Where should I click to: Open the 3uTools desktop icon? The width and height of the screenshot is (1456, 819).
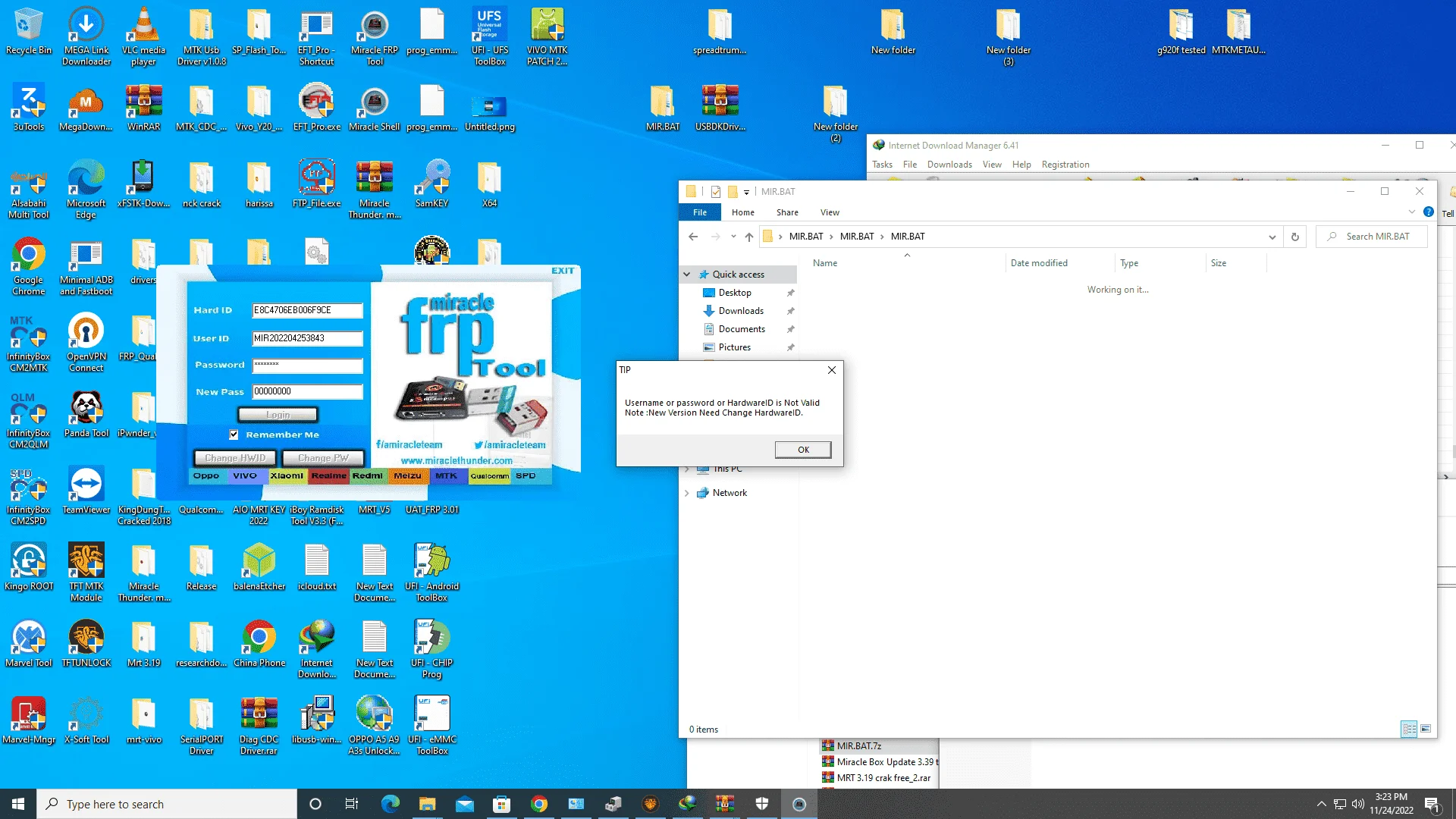(28, 108)
